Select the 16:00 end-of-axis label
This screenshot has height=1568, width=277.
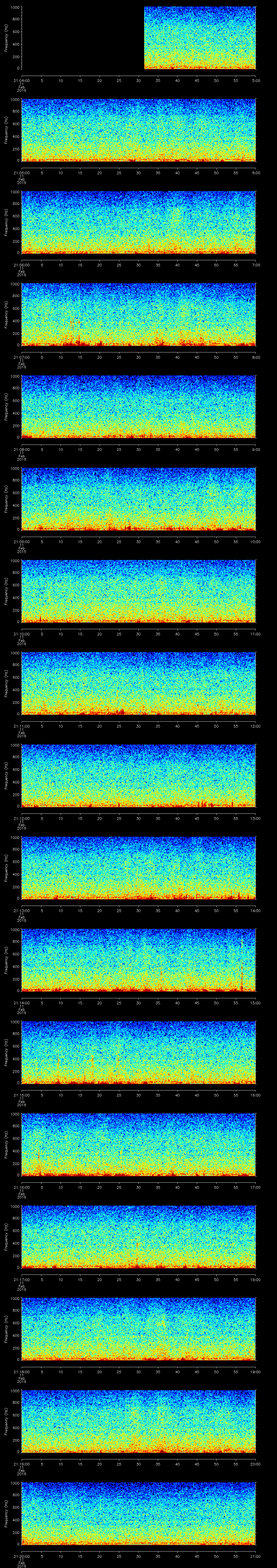256,1095
